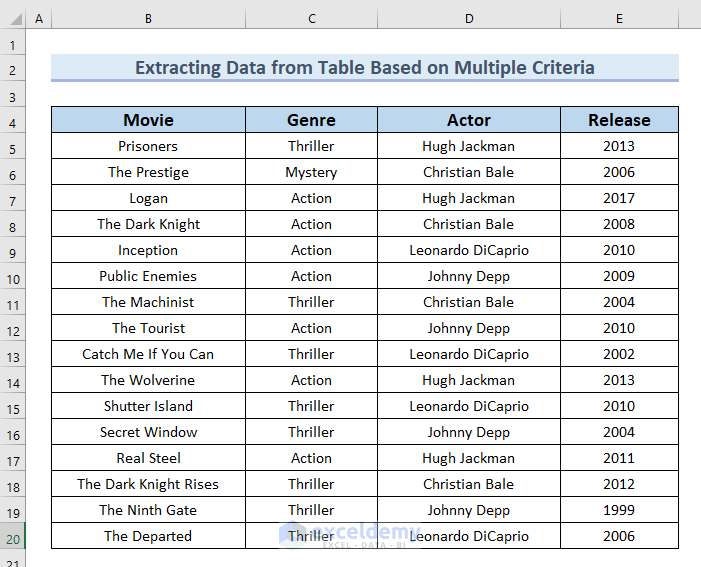This screenshot has height=567, width=701.
Task: Click the release year 1999 cell
Action: click(619, 510)
